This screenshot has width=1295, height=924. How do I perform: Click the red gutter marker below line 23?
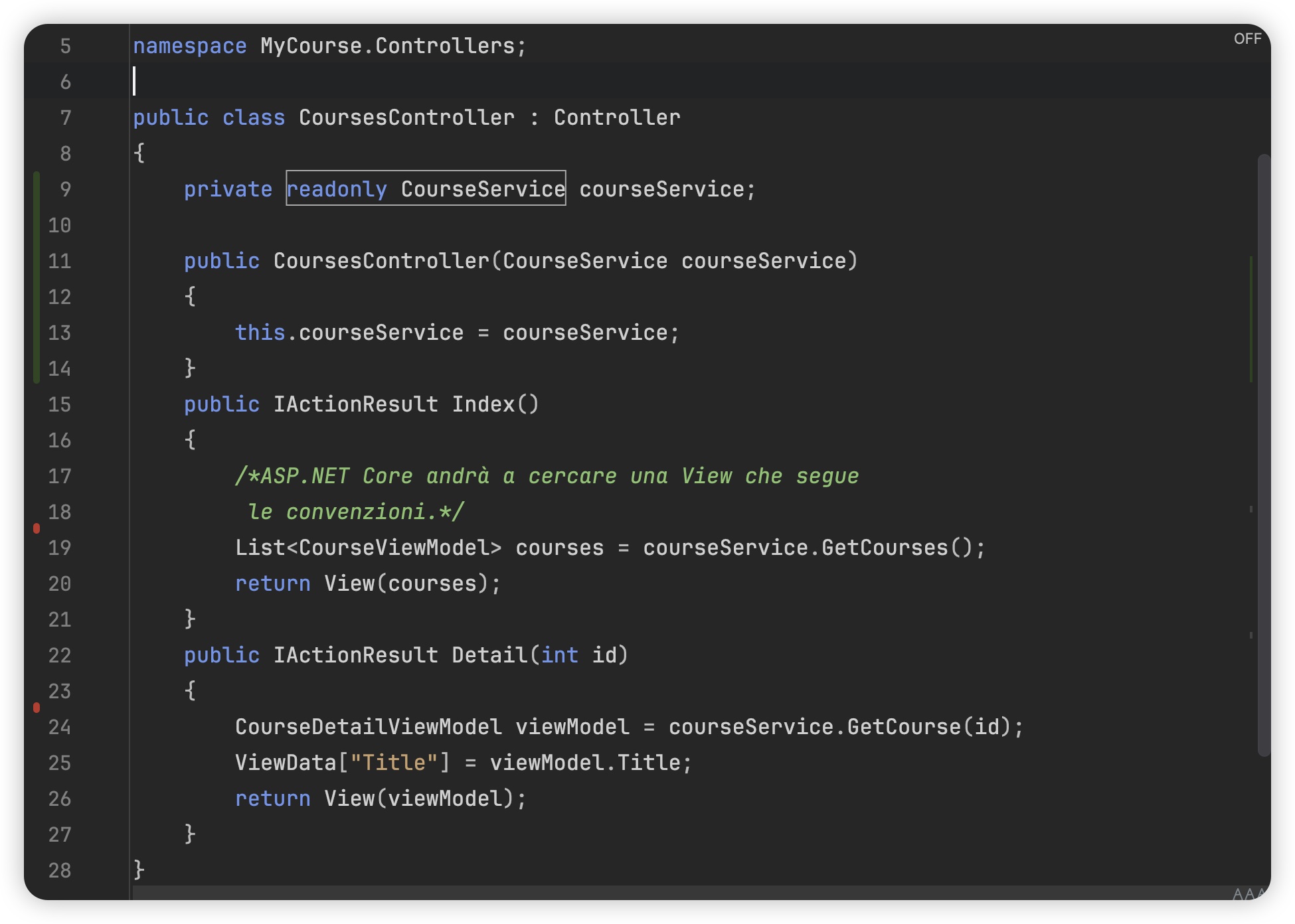pos(37,708)
